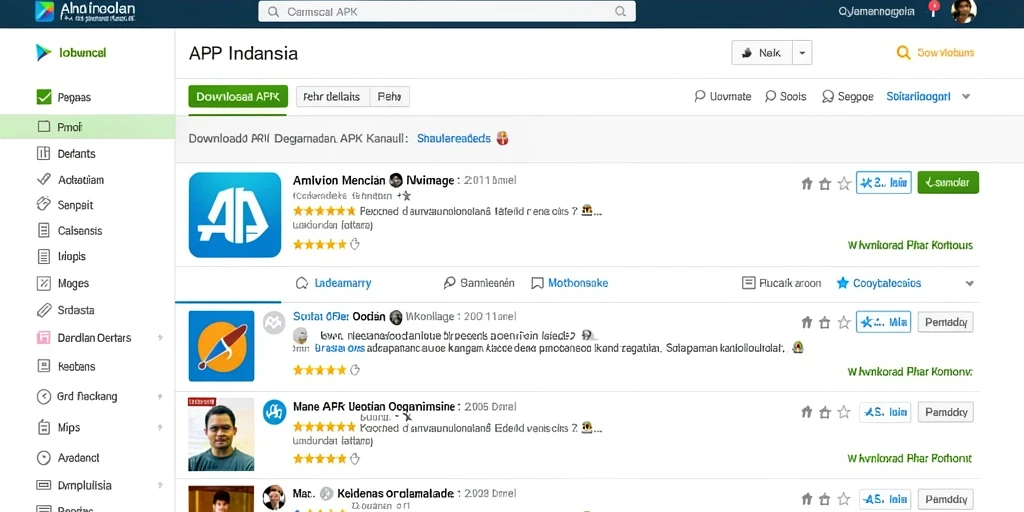Open the Nelk dropdown arrow
1024x512 pixels.
(x=802, y=53)
